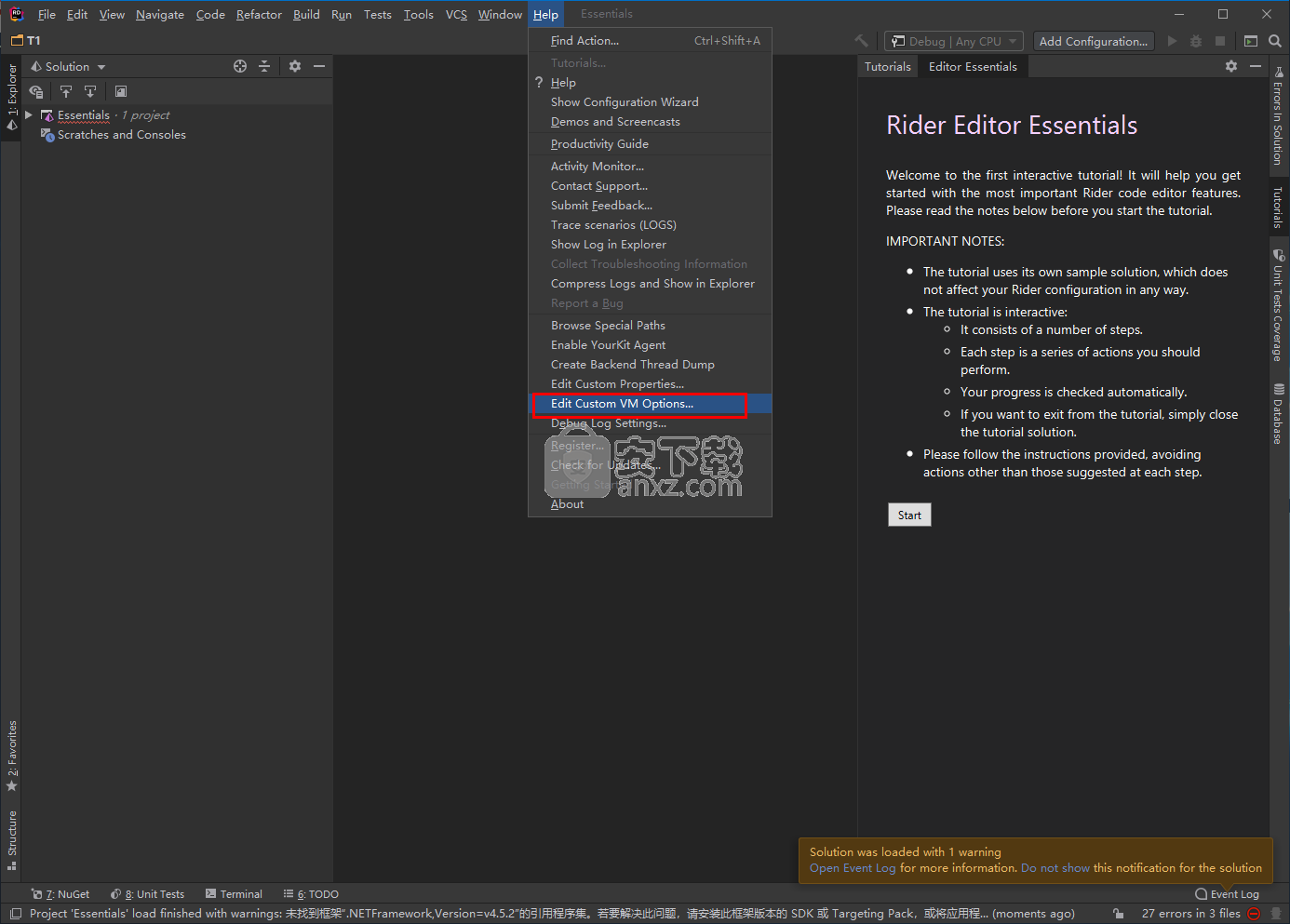Open Productivity Guide menu entry

[650, 144]
